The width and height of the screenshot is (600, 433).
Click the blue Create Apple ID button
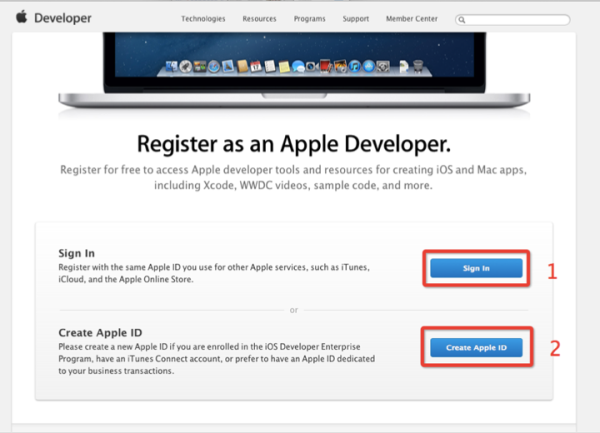pos(476,347)
